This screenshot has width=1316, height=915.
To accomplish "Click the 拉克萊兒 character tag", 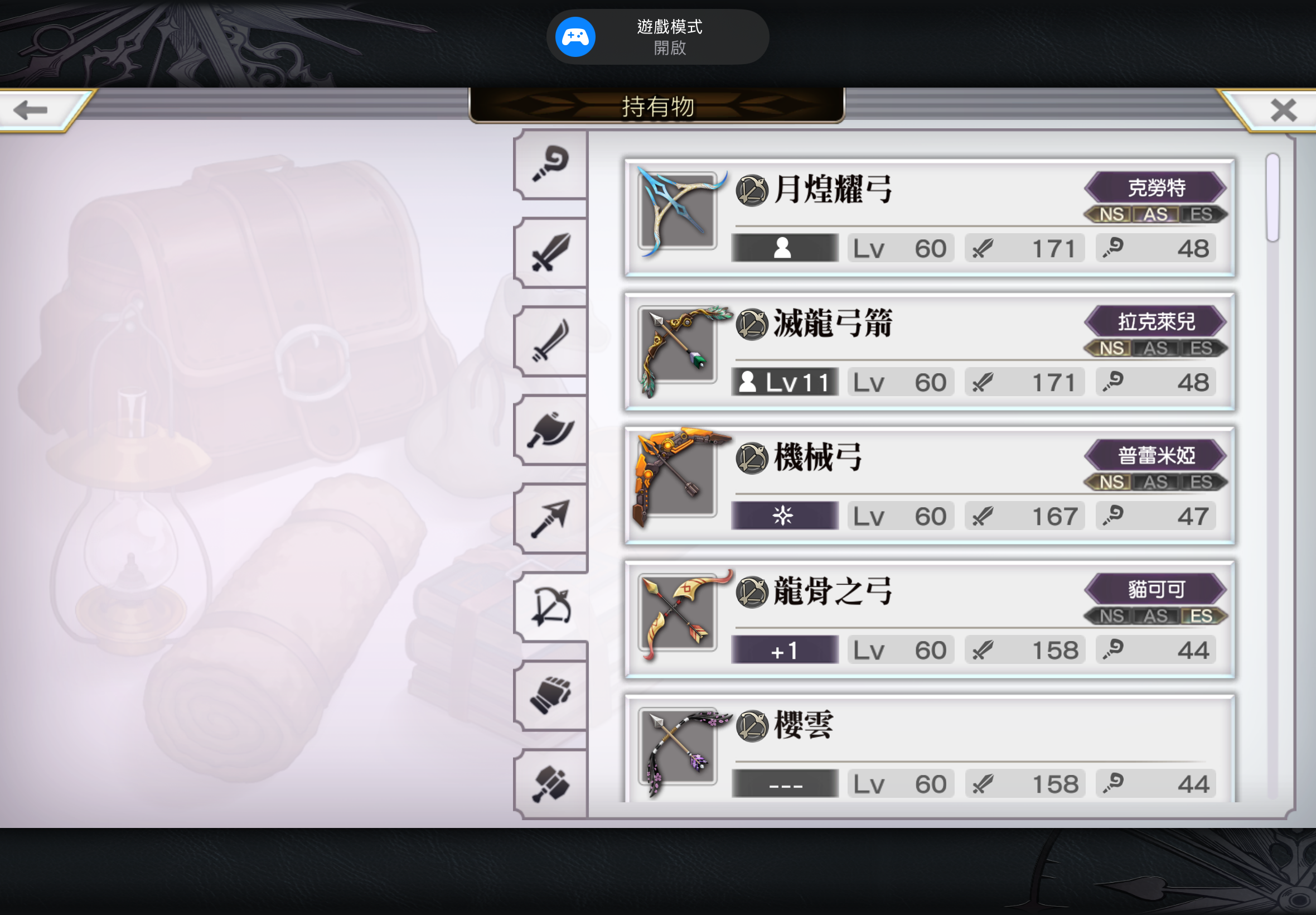I will coord(1155,321).
